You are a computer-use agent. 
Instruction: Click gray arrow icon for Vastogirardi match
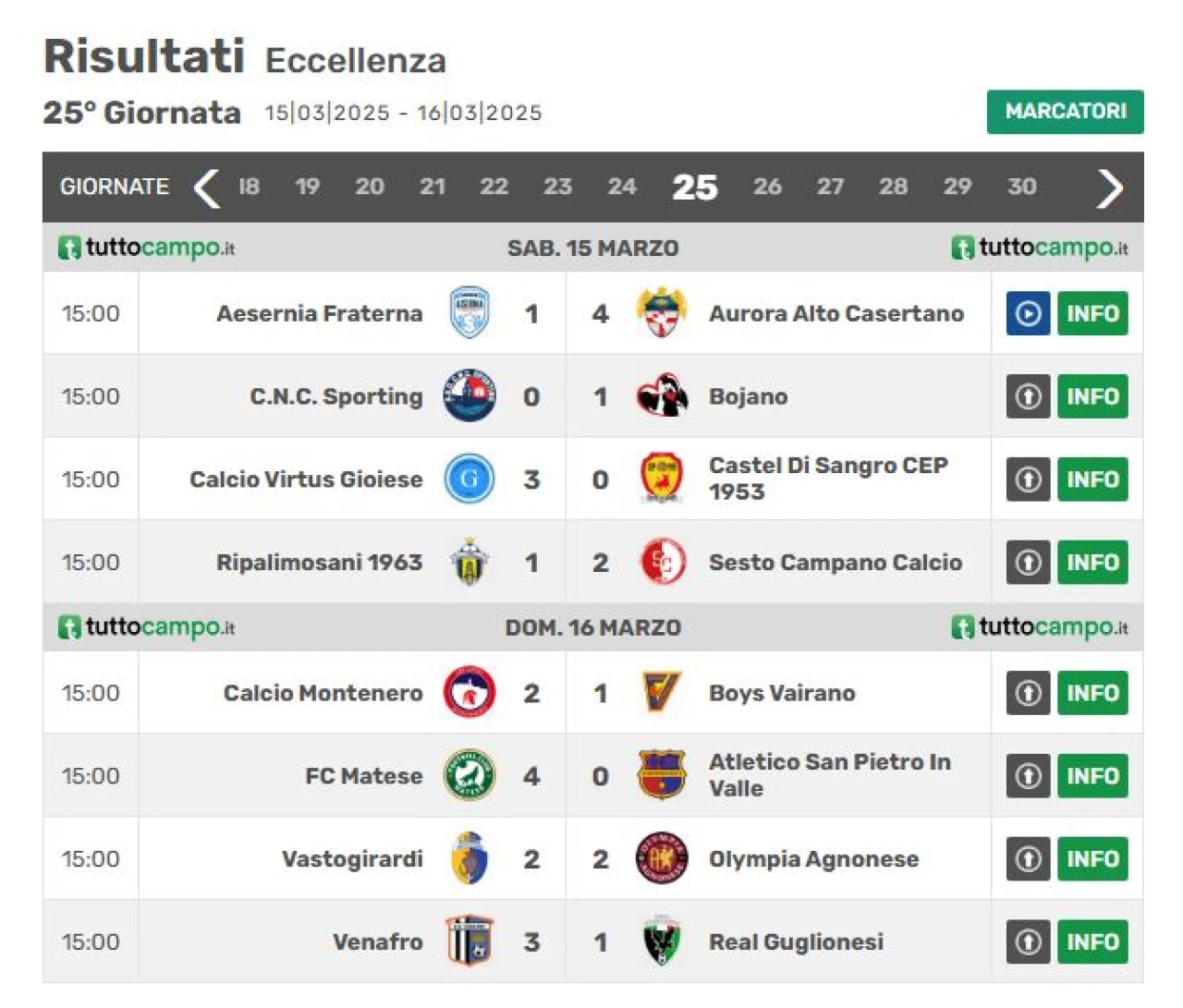point(1028,858)
